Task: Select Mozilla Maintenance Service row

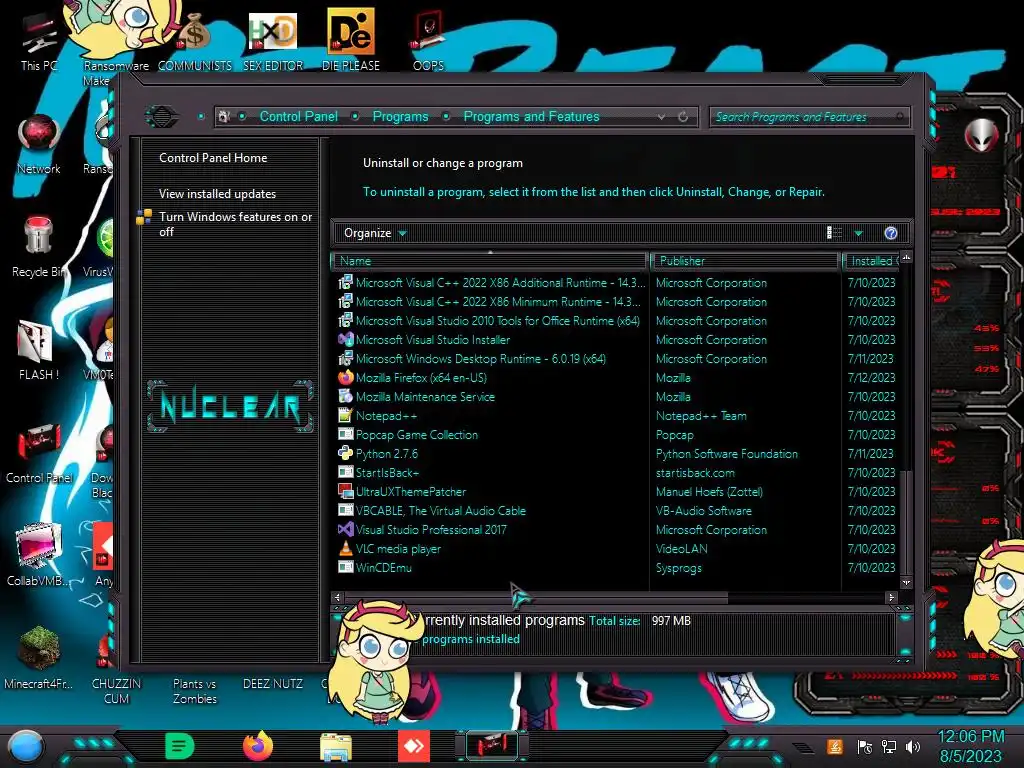Action: coord(616,397)
